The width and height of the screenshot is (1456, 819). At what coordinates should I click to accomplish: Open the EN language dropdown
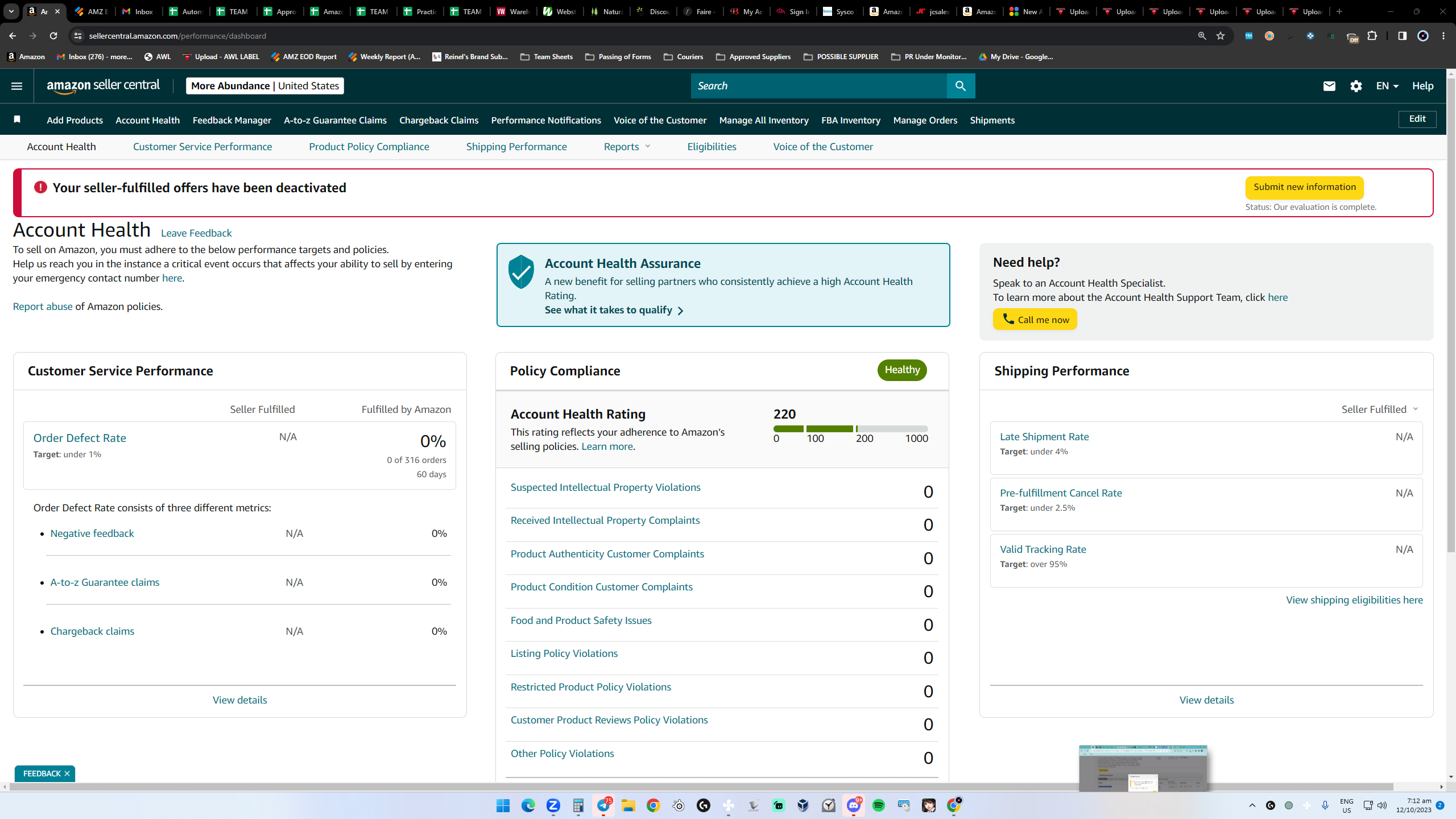(x=1387, y=86)
